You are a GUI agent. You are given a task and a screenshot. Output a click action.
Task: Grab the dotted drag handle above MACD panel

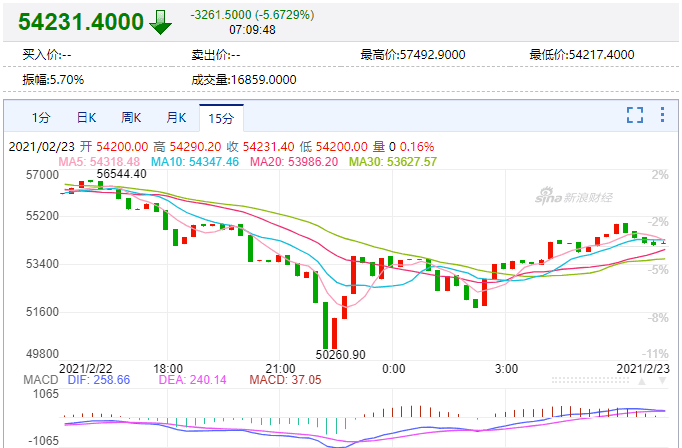pos(590,380)
